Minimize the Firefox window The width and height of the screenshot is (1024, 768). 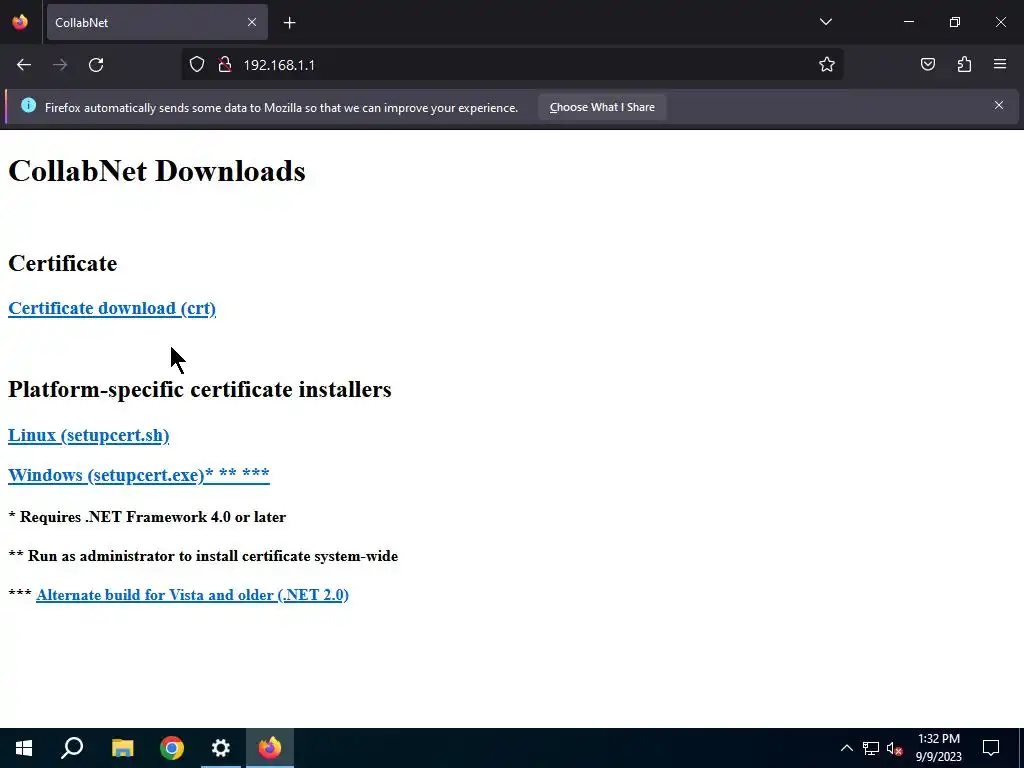(x=908, y=22)
